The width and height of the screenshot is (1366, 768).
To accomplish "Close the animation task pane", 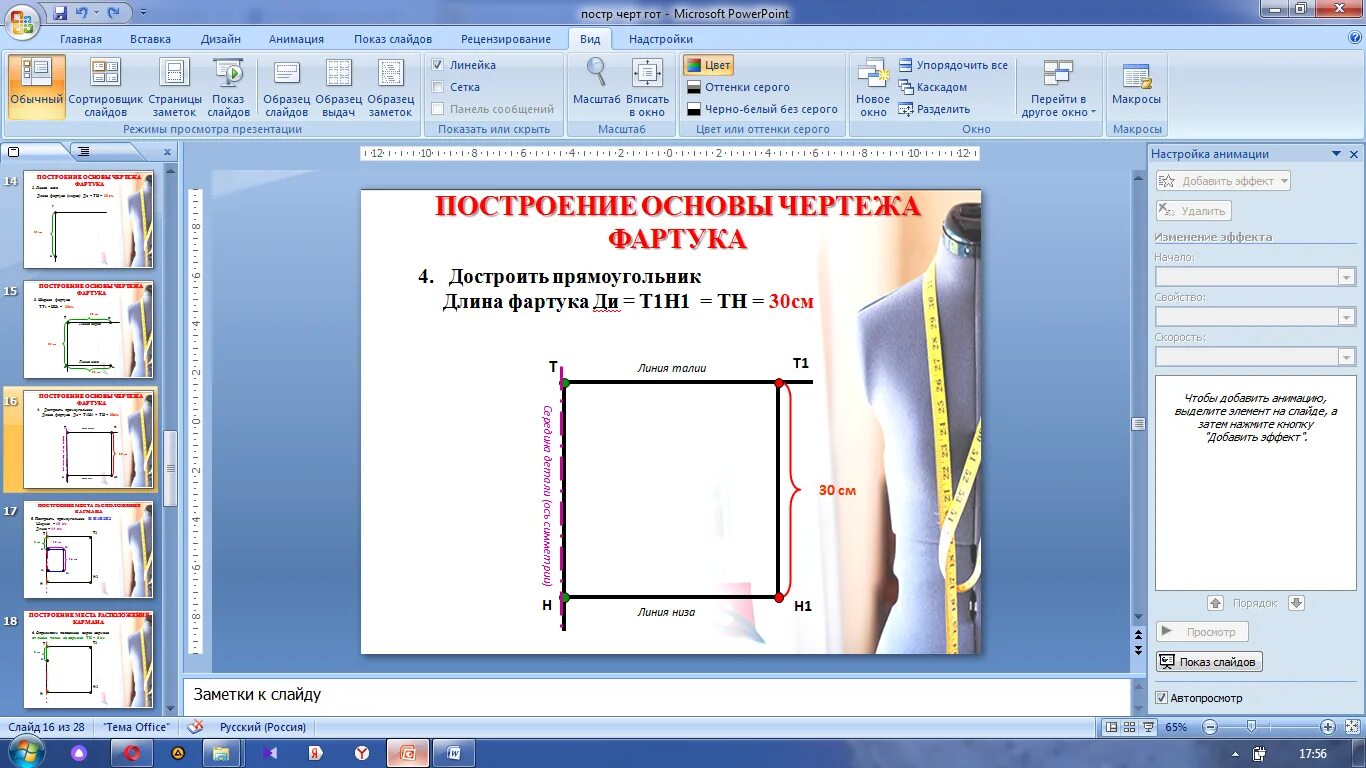I will coord(1354,154).
